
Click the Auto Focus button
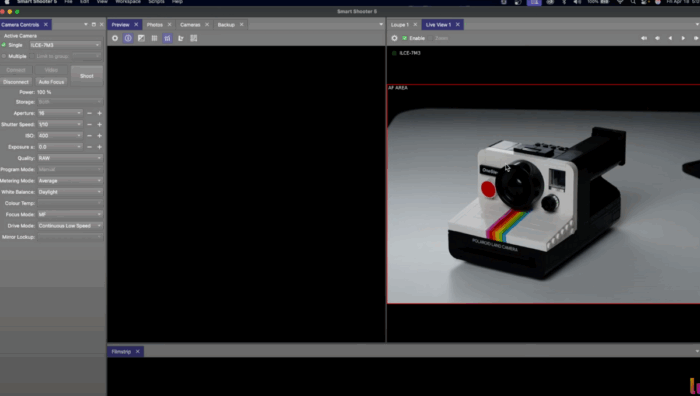51,82
